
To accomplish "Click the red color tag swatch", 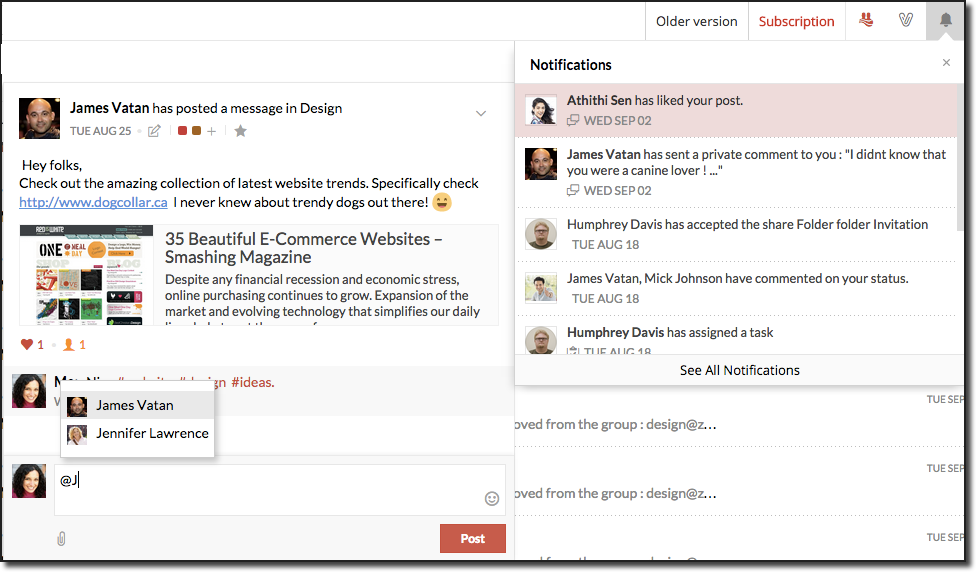I will [x=182, y=131].
